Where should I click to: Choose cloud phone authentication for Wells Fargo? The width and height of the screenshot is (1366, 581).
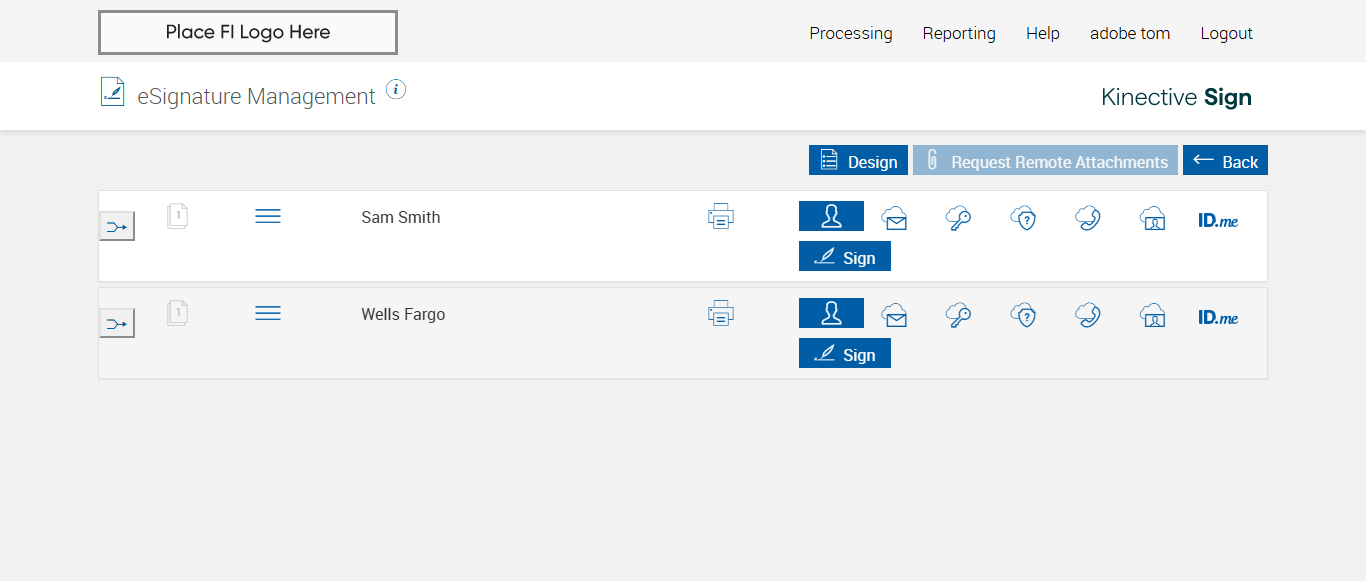click(1088, 316)
